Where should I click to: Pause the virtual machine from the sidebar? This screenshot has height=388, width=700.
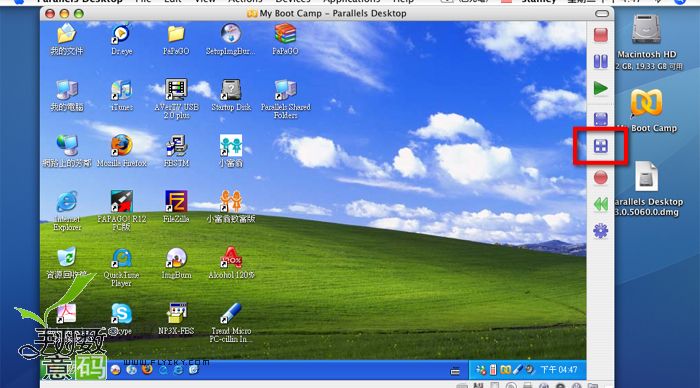pos(600,62)
